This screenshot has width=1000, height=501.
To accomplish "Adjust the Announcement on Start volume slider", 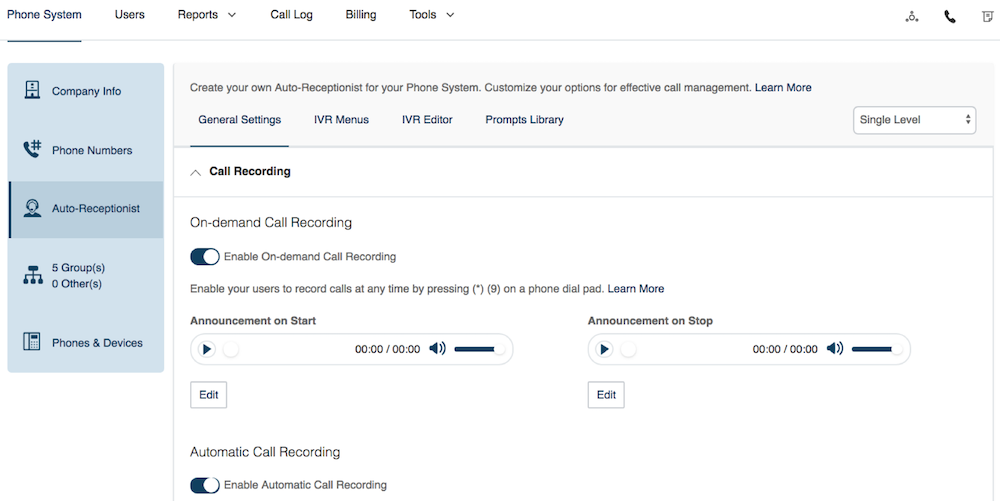I will (479, 349).
